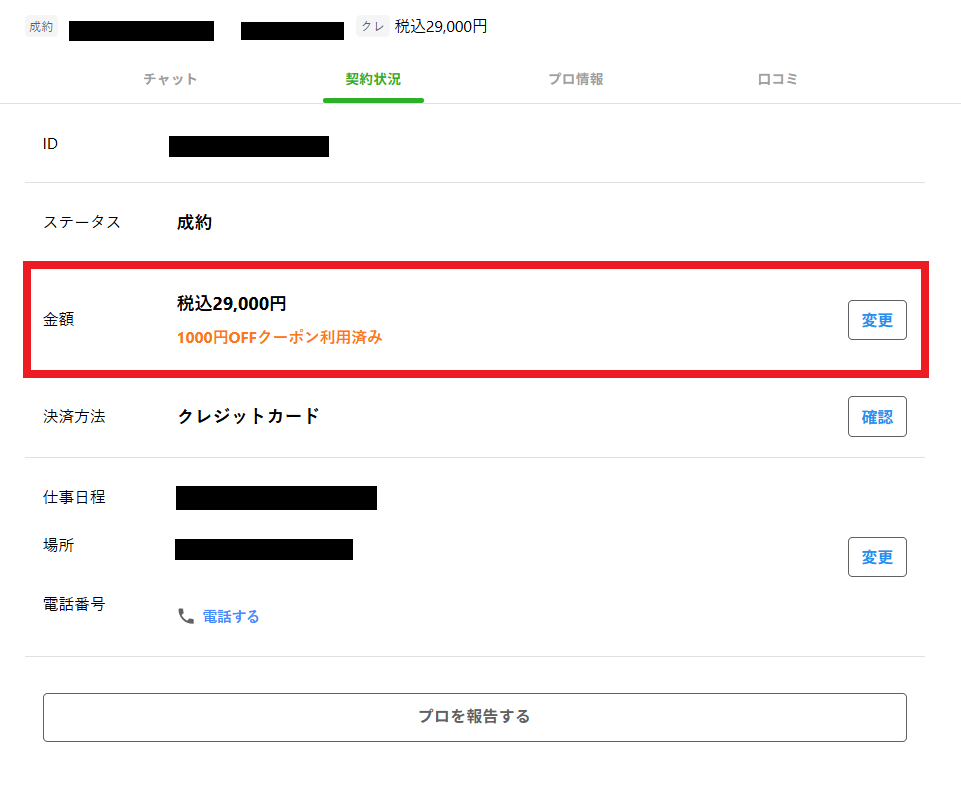Click 成約 value in the ステータス row
Screen dimensions: 961x790
point(194,223)
